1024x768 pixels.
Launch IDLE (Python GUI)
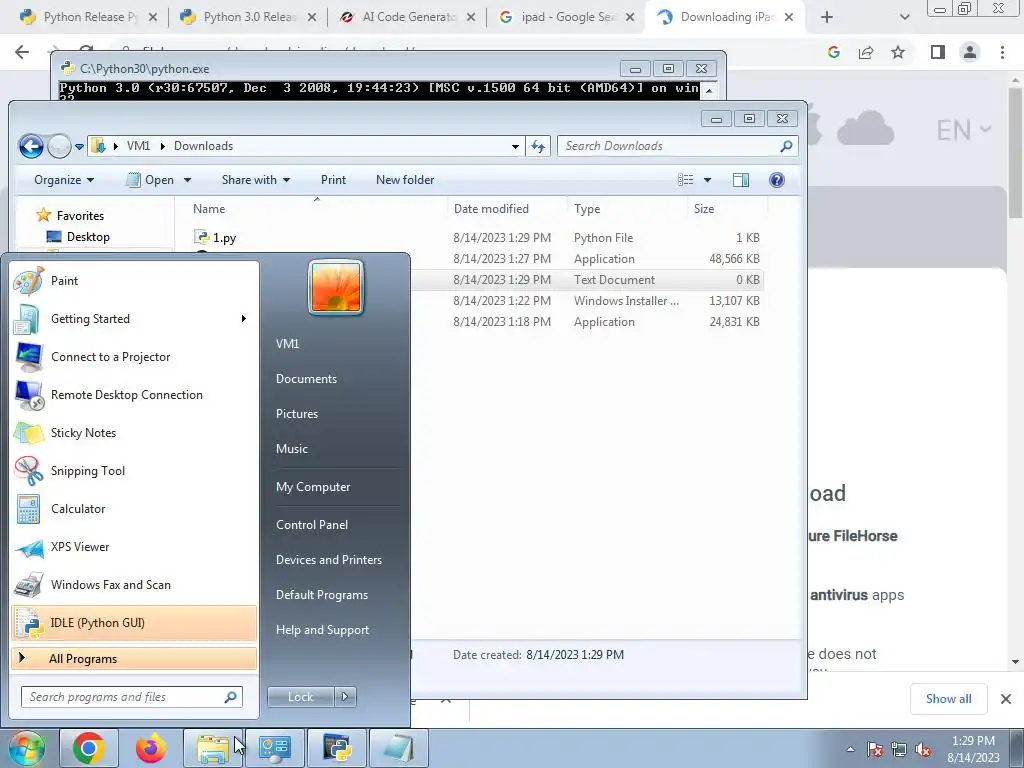[x=134, y=623]
